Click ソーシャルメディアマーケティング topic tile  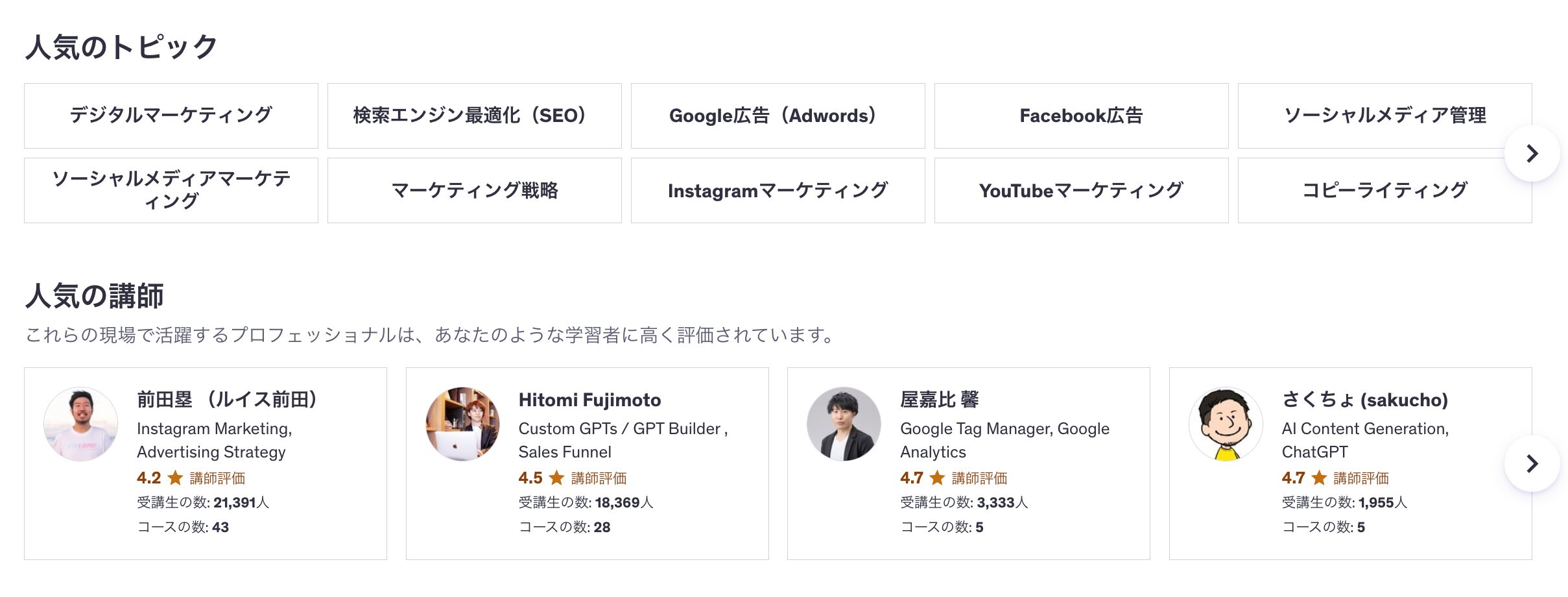[171, 190]
